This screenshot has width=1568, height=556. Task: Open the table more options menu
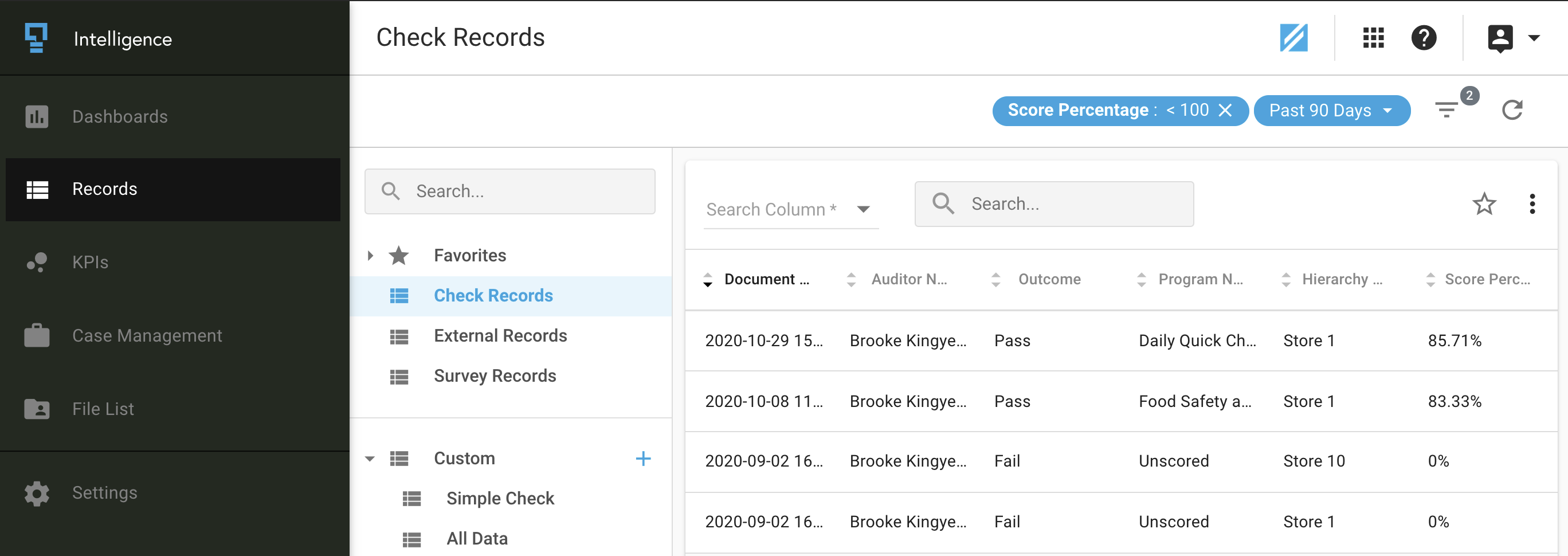click(1532, 204)
